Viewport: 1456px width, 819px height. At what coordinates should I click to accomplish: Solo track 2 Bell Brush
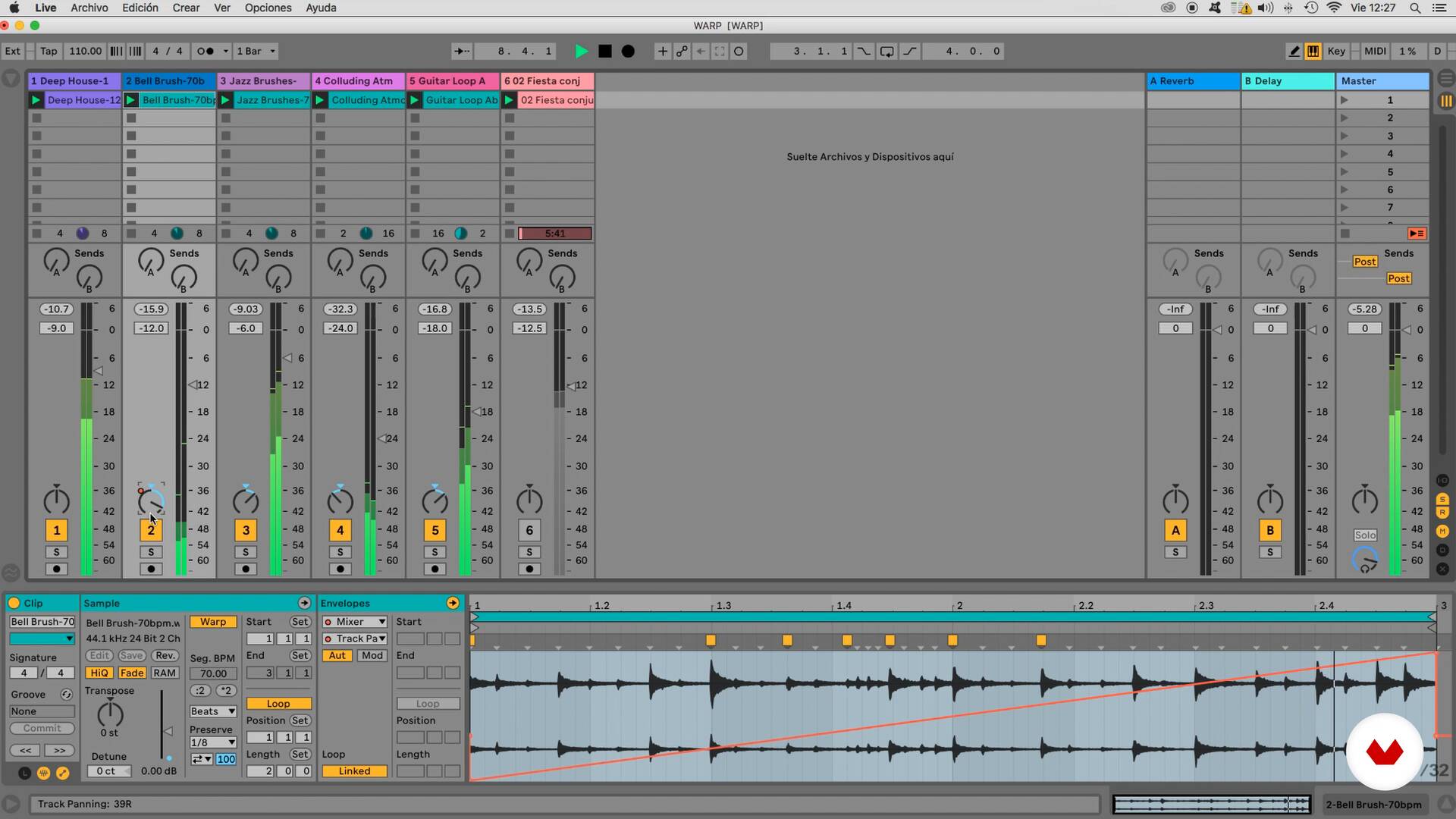[x=151, y=552]
